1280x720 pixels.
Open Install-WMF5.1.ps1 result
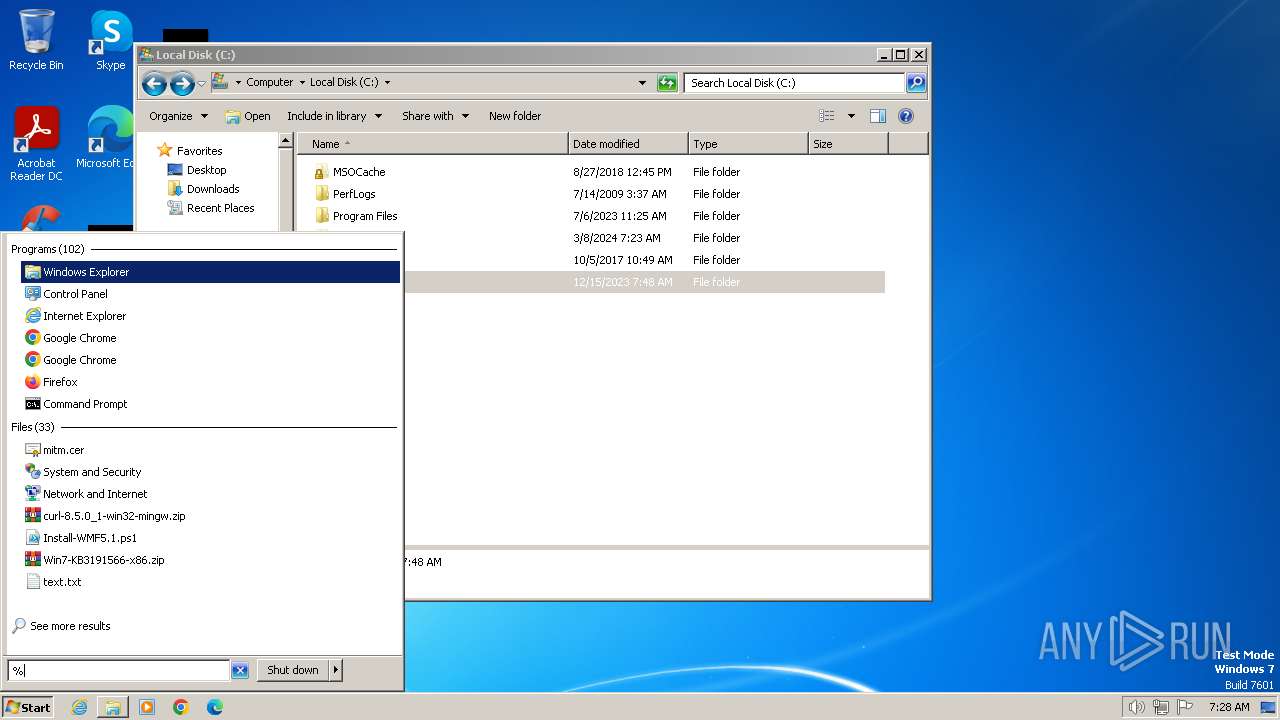click(x=210, y=538)
